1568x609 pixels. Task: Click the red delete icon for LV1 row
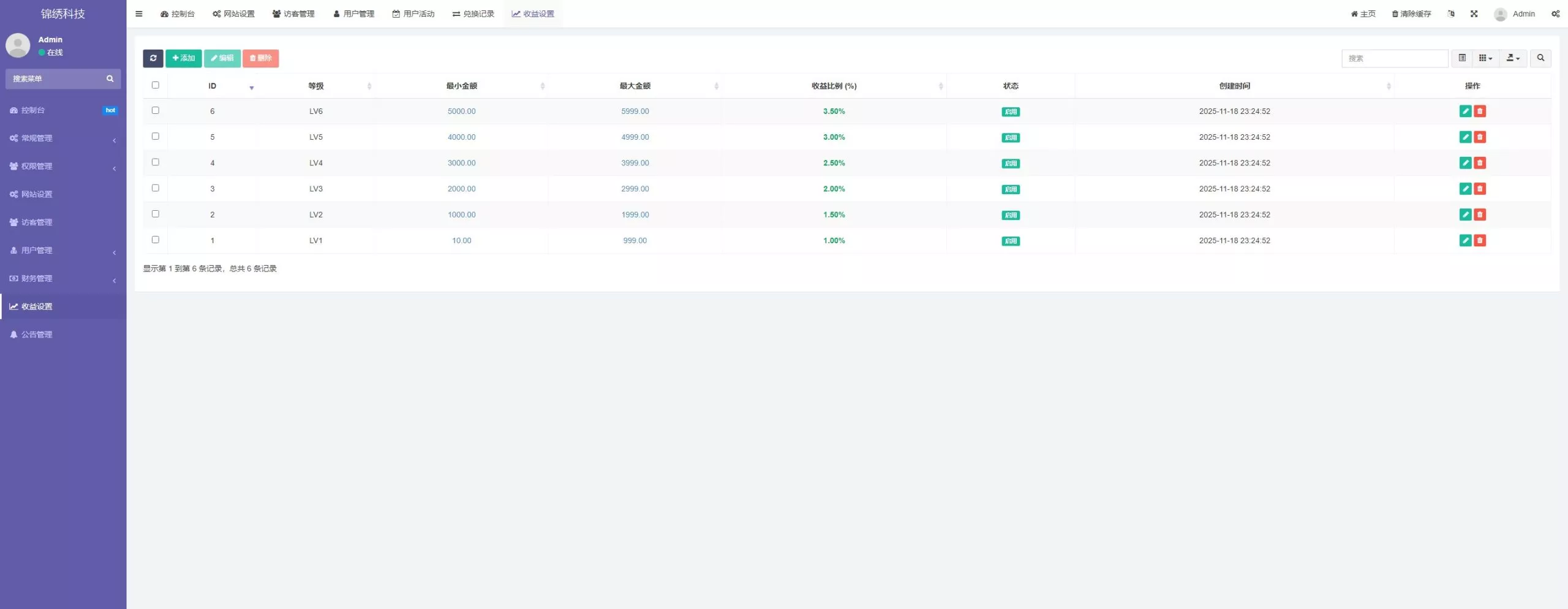[x=1480, y=240]
